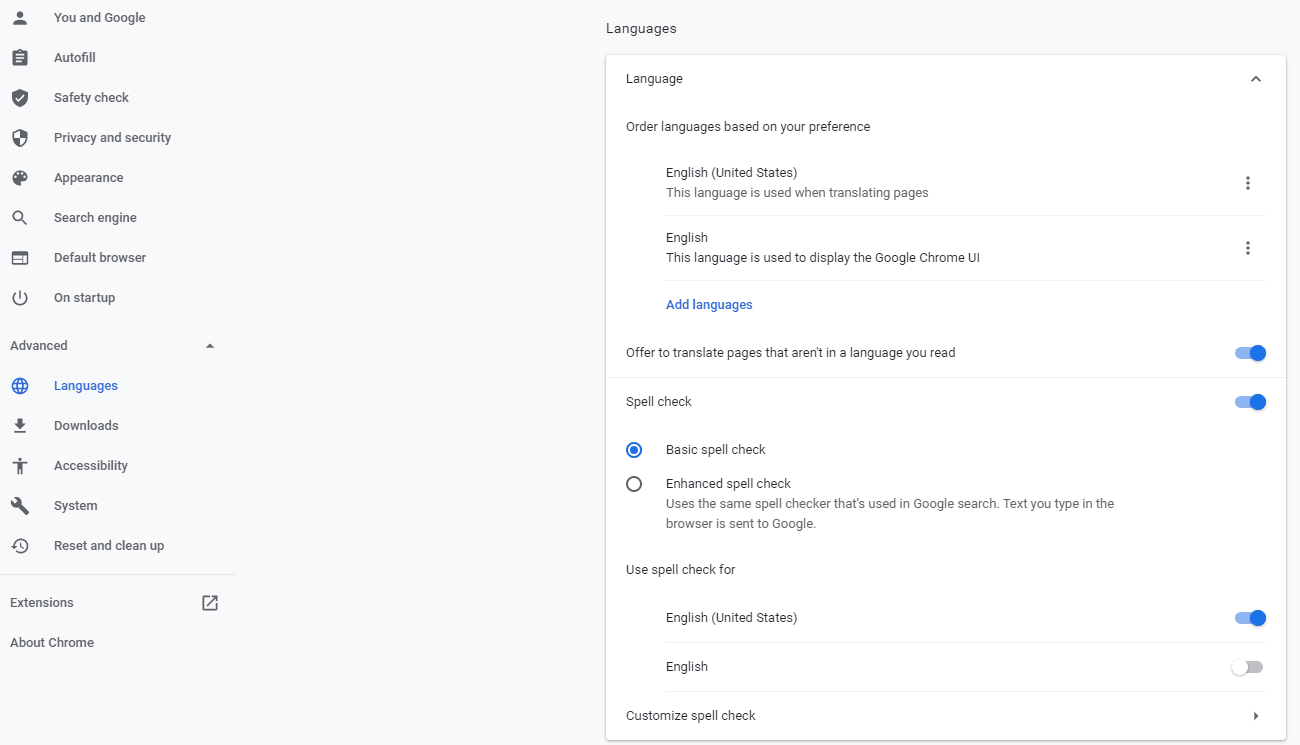Click the Add languages link

click(x=709, y=304)
